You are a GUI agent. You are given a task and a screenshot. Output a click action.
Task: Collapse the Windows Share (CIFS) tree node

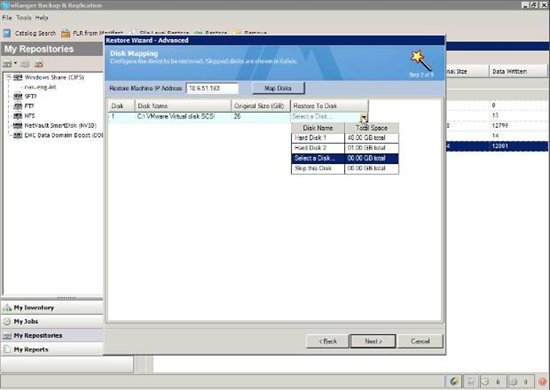point(8,78)
